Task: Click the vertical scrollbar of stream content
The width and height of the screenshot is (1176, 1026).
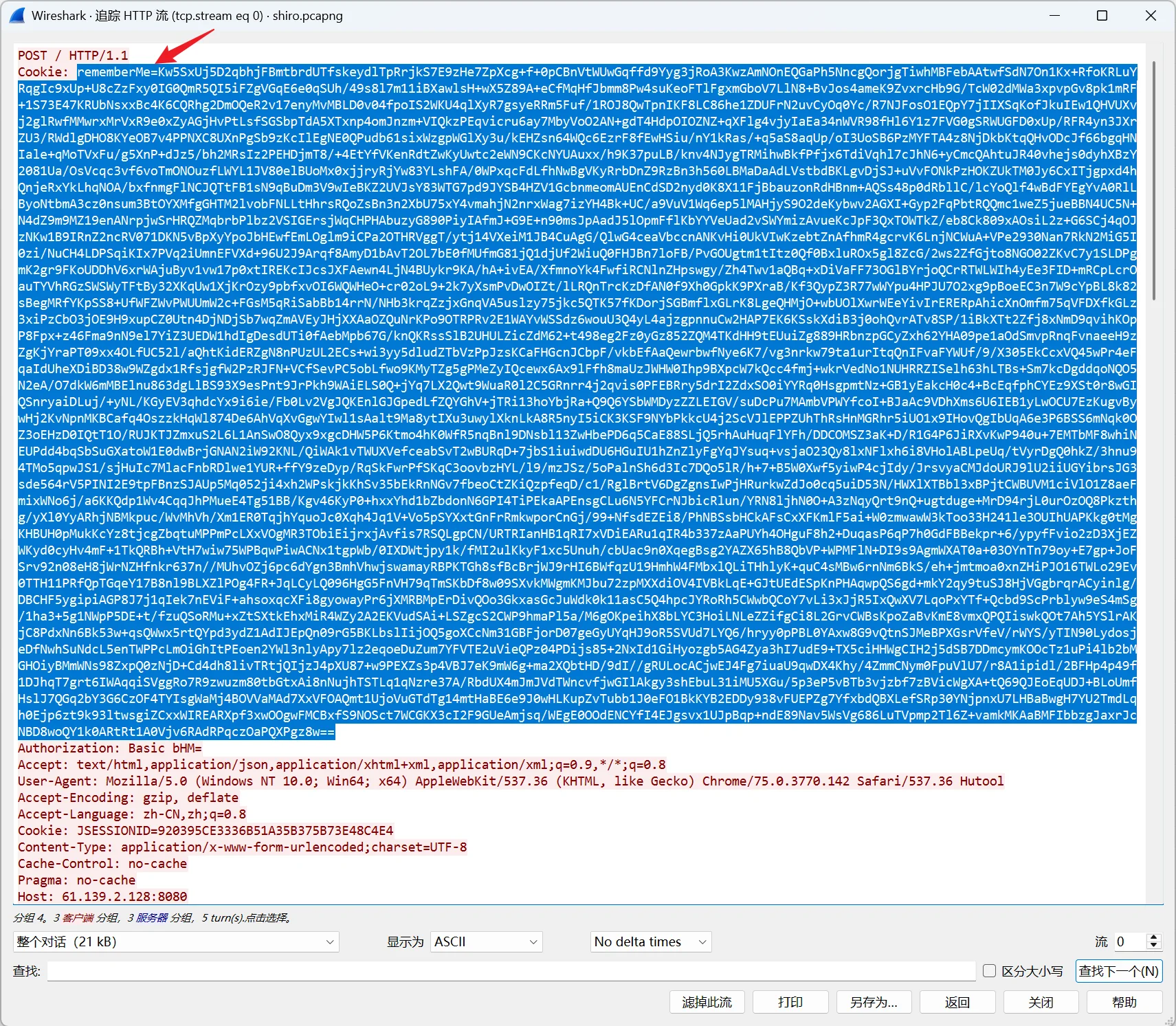Action: pyautogui.click(x=1153, y=180)
